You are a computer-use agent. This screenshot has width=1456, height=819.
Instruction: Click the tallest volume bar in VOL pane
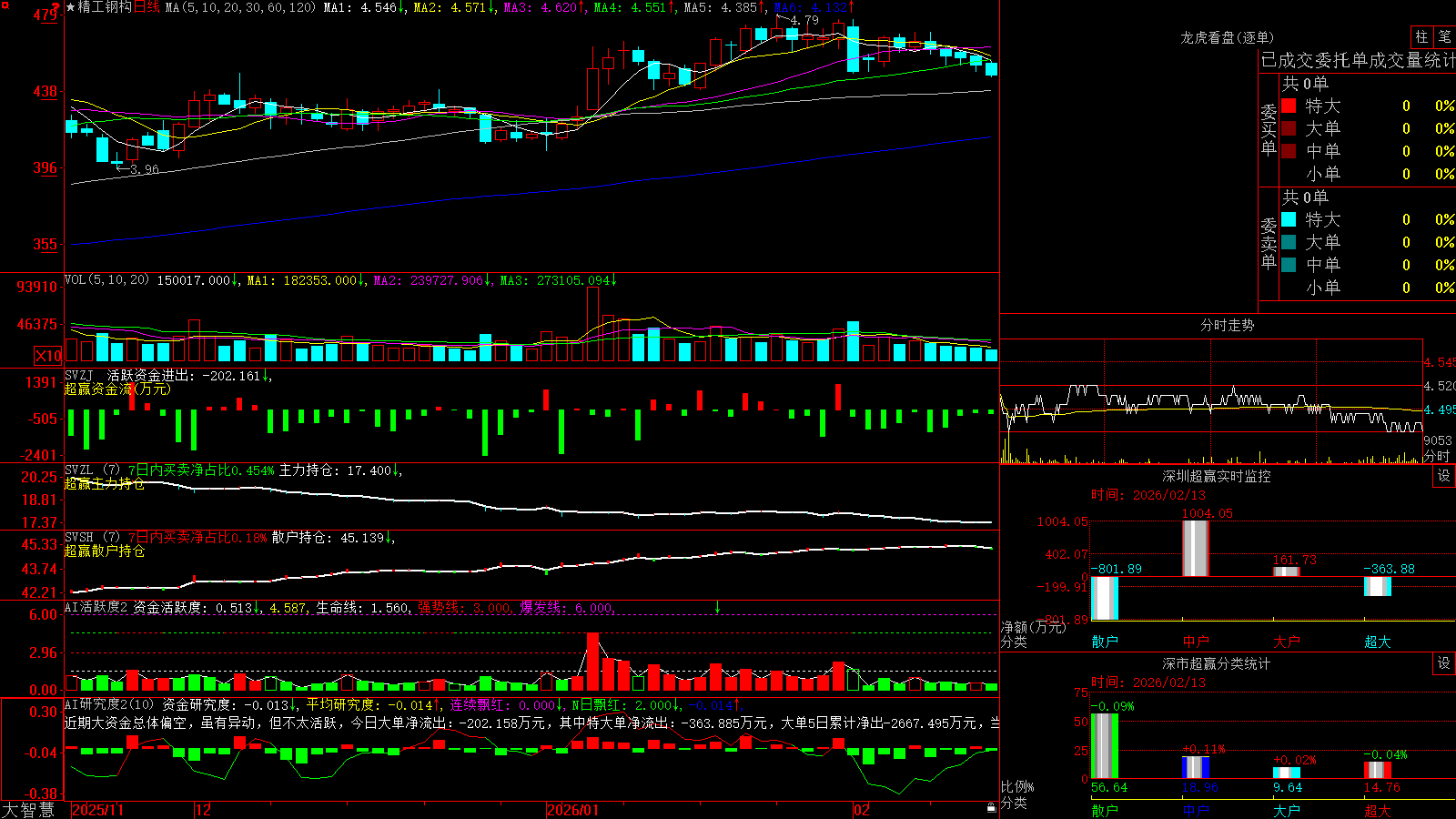pos(593,325)
